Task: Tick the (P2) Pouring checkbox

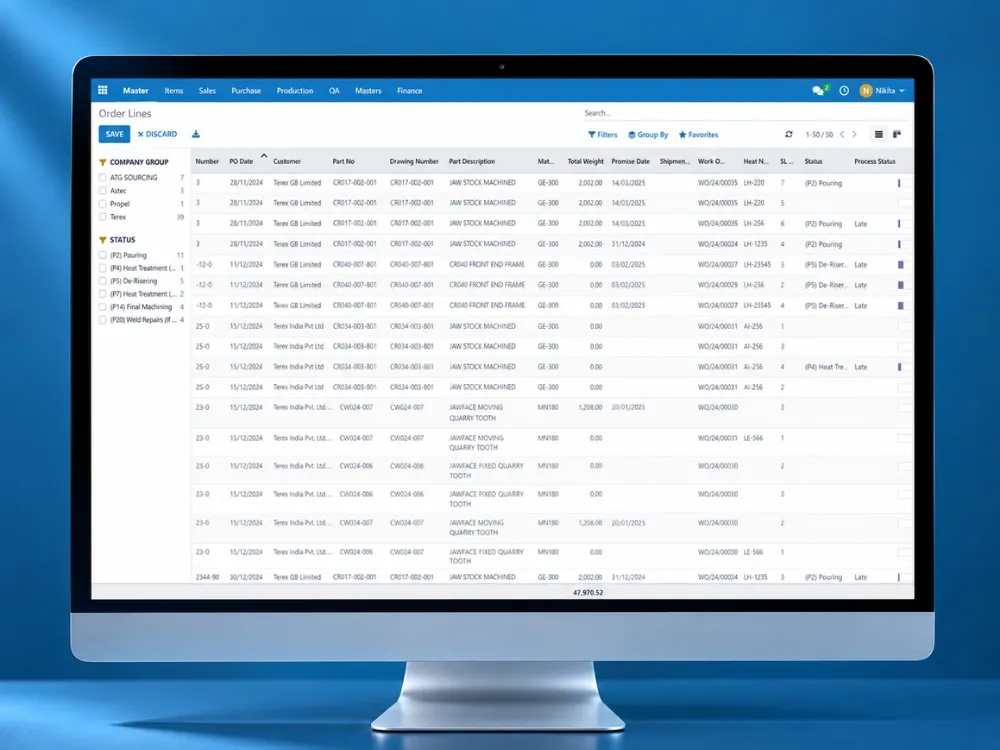Action: (103, 255)
